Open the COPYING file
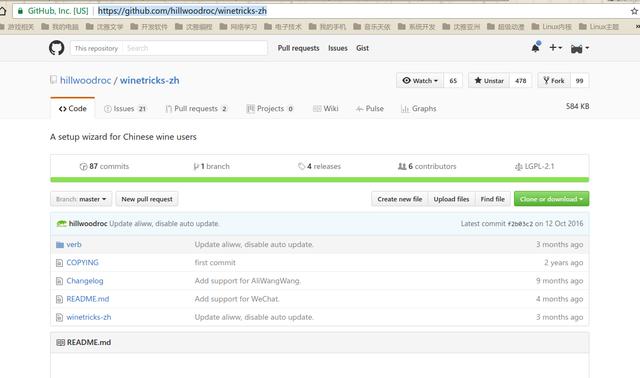 (82, 262)
